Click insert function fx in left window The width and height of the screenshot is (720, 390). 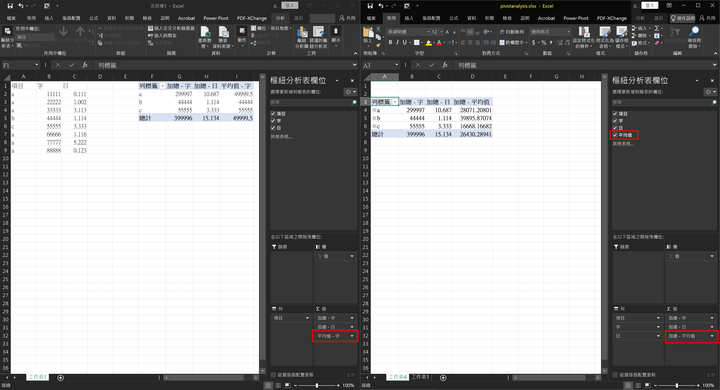pyautogui.click(x=85, y=65)
